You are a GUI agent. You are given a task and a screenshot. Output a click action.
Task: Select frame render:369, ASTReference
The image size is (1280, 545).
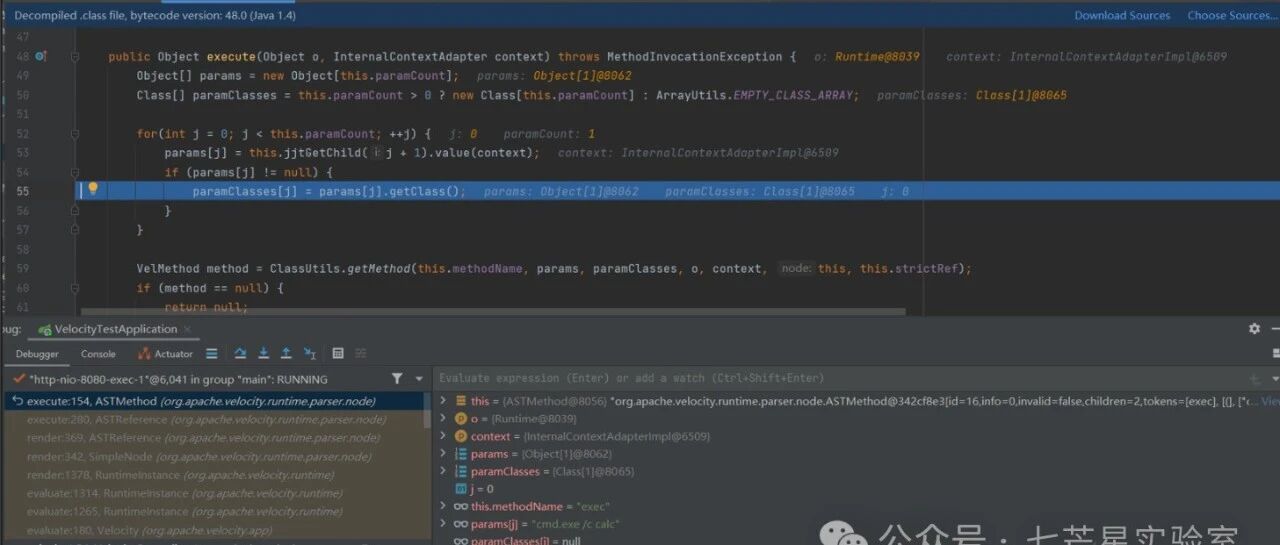click(x=215, y=437)
